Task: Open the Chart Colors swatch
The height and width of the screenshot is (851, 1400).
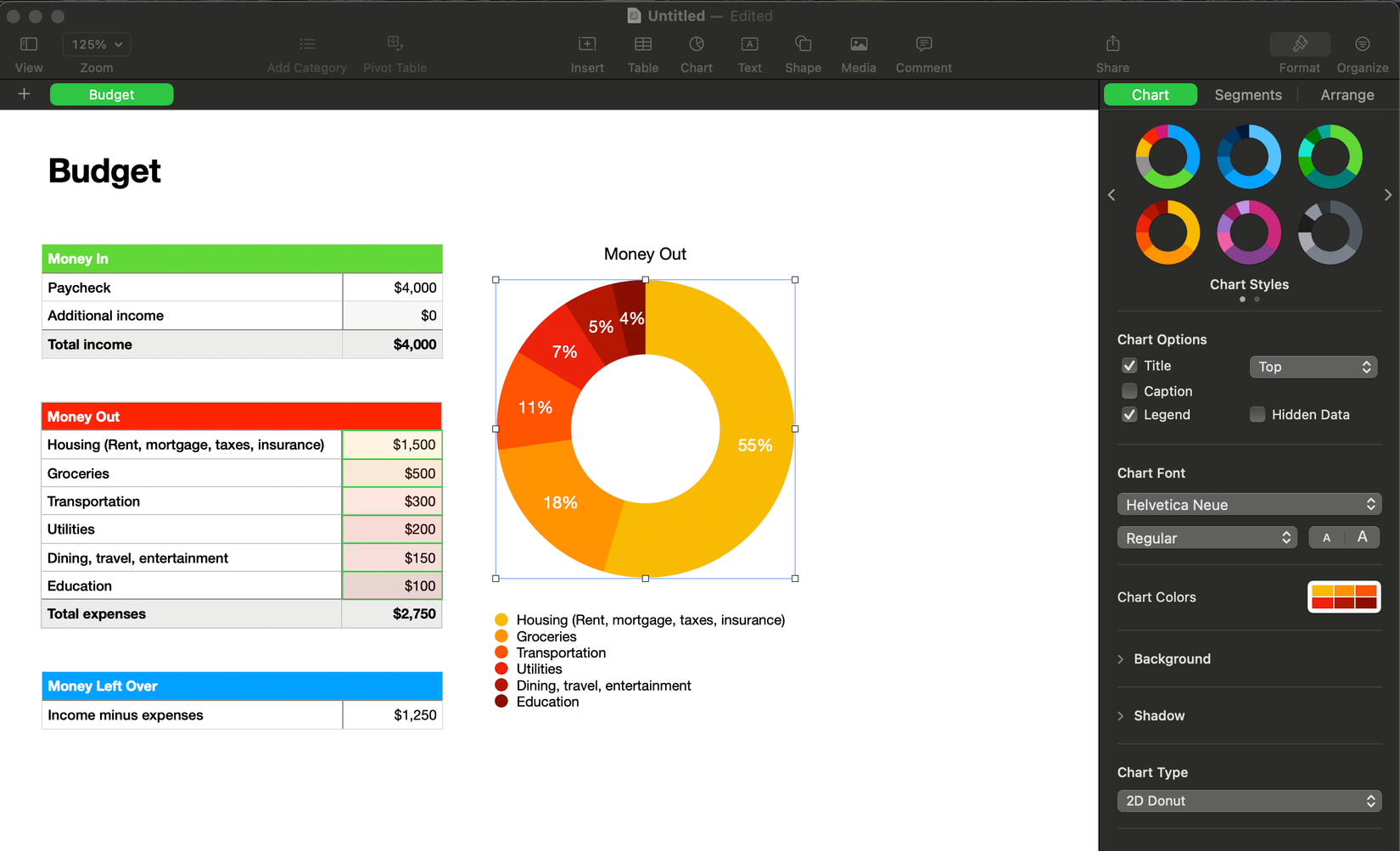Action: 1343,596
